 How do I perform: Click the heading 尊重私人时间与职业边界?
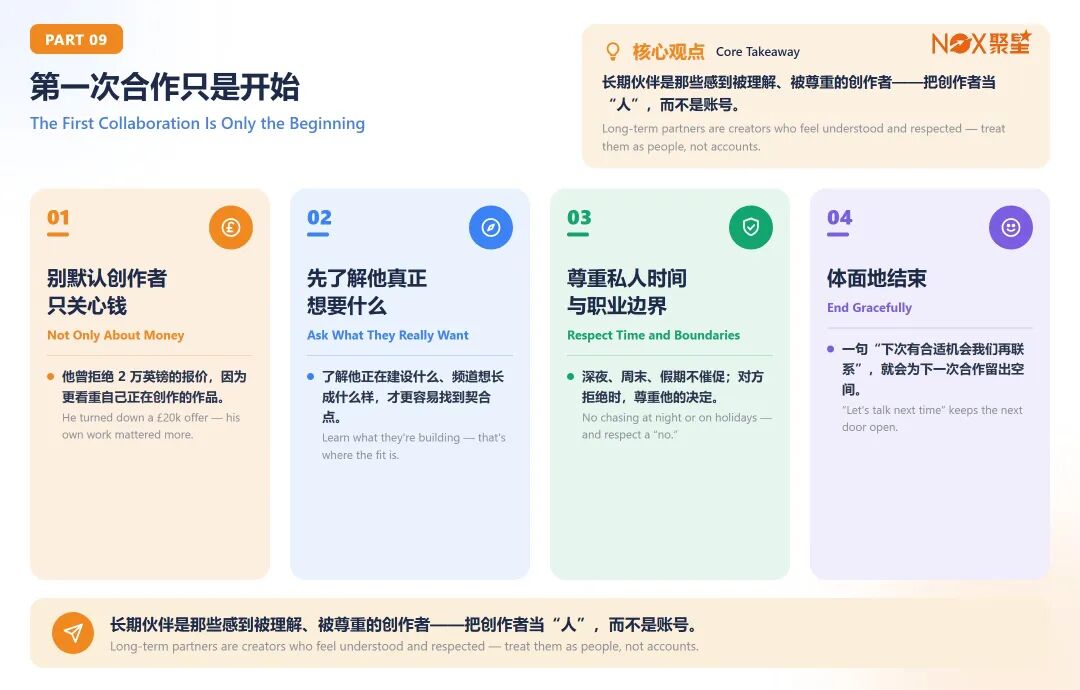coord(627,292)
